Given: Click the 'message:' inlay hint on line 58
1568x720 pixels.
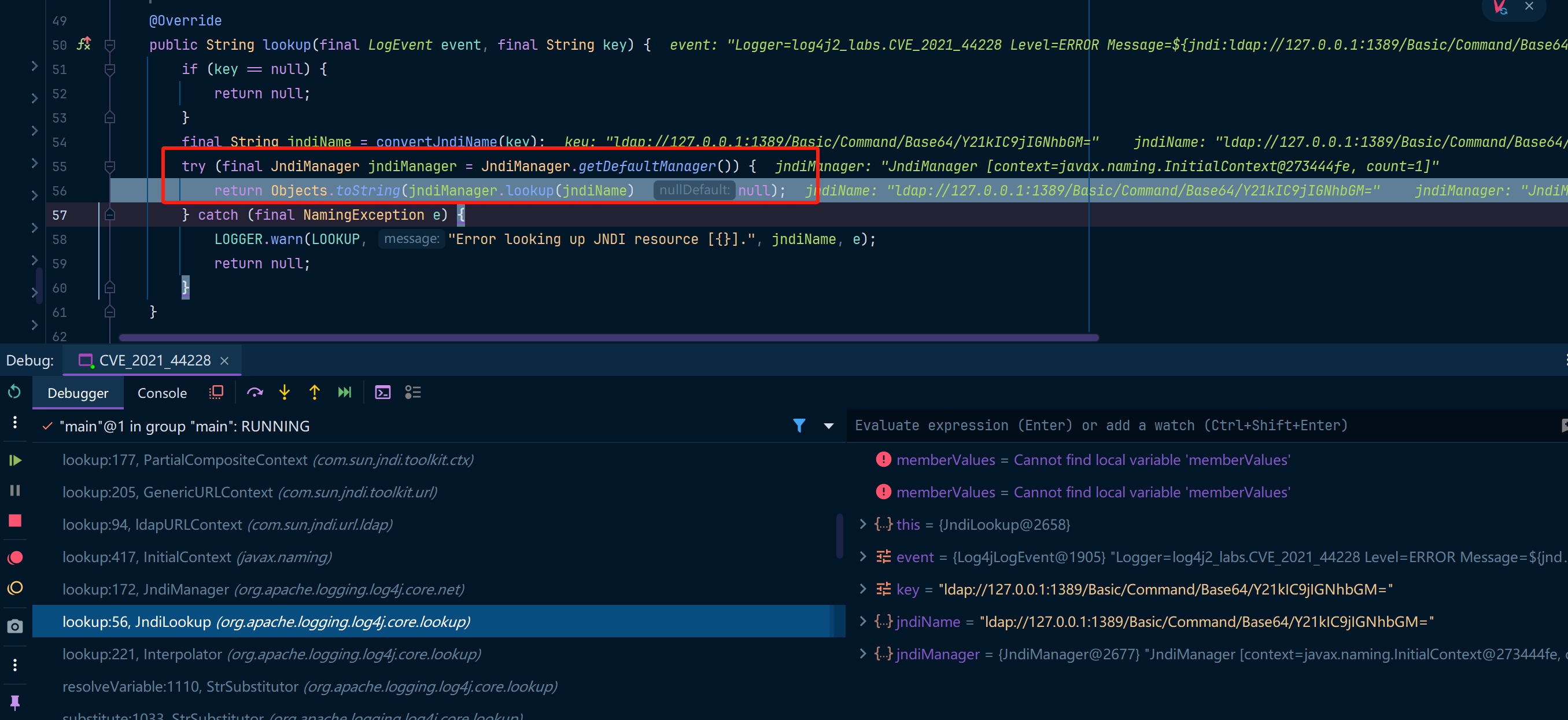Looking at the screenshot, I should (x=411, y=239).
